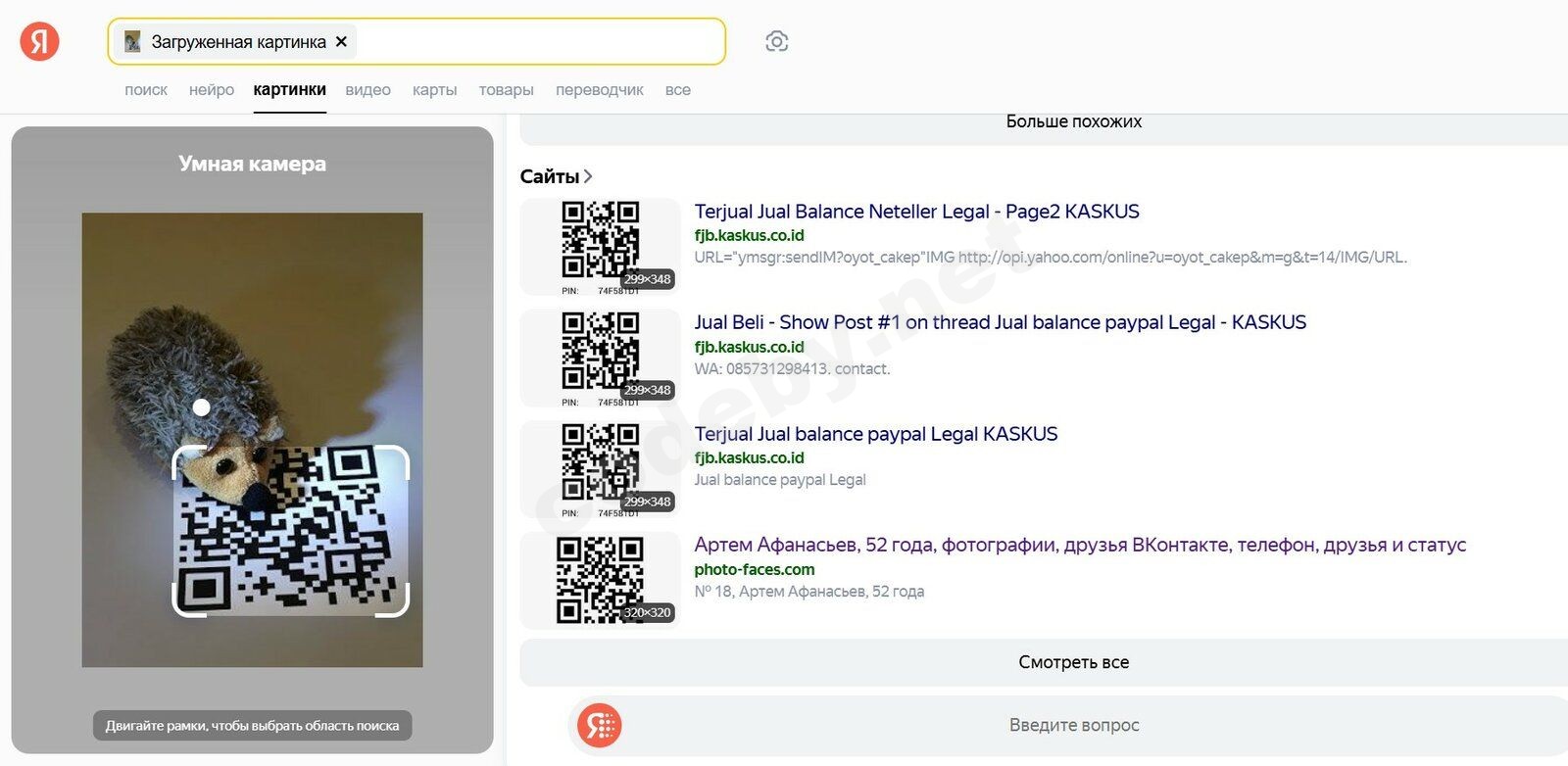Viewport: 1568px width, 766px height.
Task: Select the картинки tab
Action: click(290, 90)
